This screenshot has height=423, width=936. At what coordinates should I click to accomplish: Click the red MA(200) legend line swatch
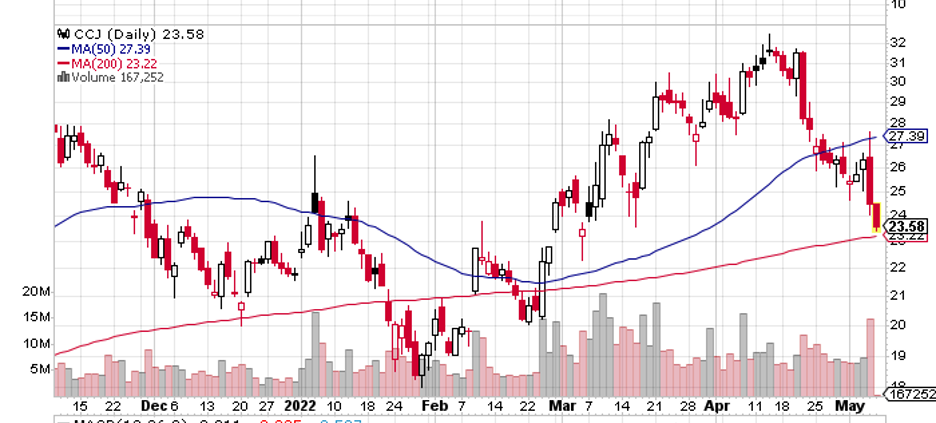point(63,63)
